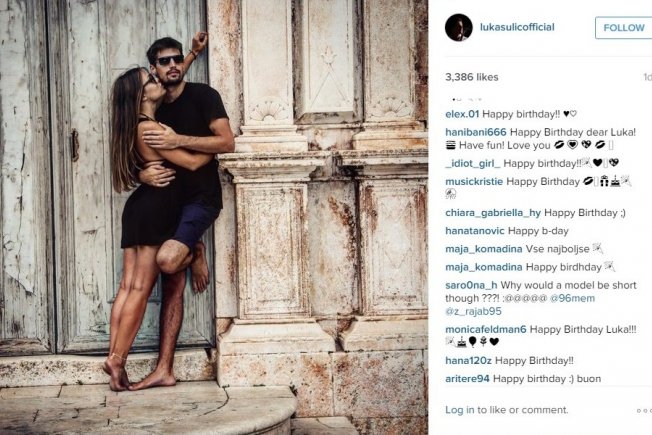Click the FOLLOW button

coord(624,28)
